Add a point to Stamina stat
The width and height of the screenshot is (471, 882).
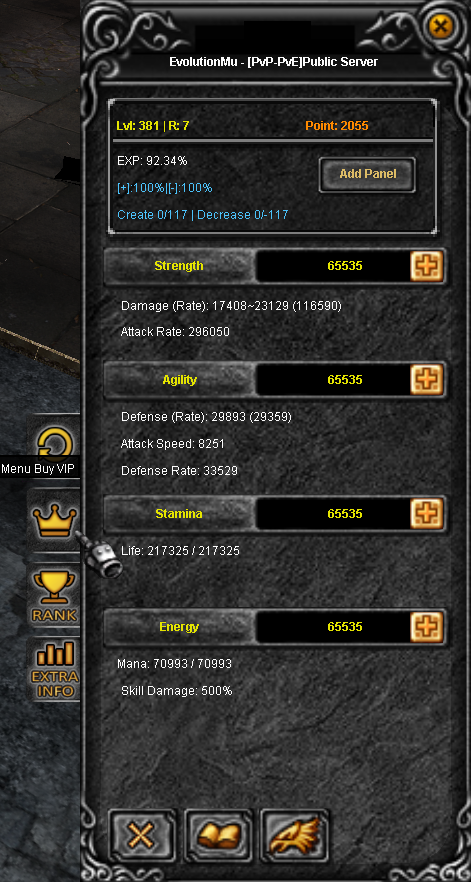click(427, 514)
